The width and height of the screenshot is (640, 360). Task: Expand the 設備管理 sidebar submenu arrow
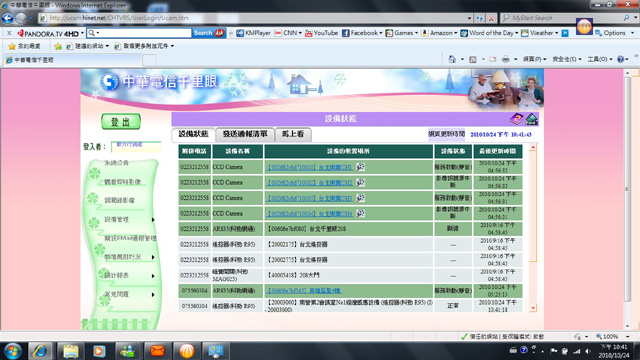[x=153, y=220]
